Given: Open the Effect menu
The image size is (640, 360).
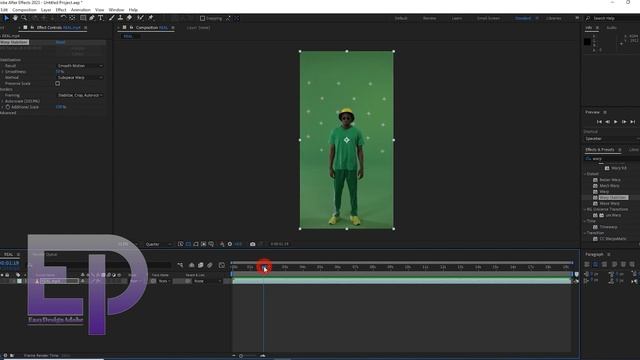Looking at the screenshot, I should point(61,10).
